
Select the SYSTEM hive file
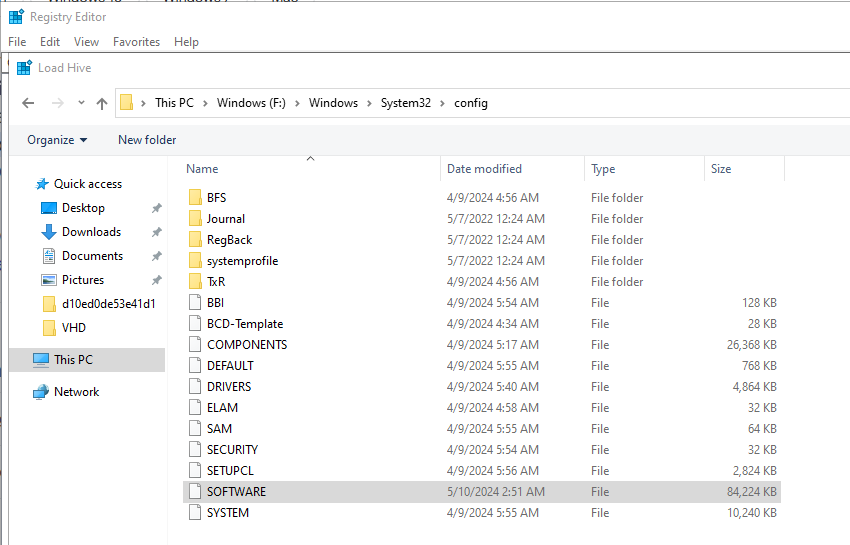tap(227, 513)
